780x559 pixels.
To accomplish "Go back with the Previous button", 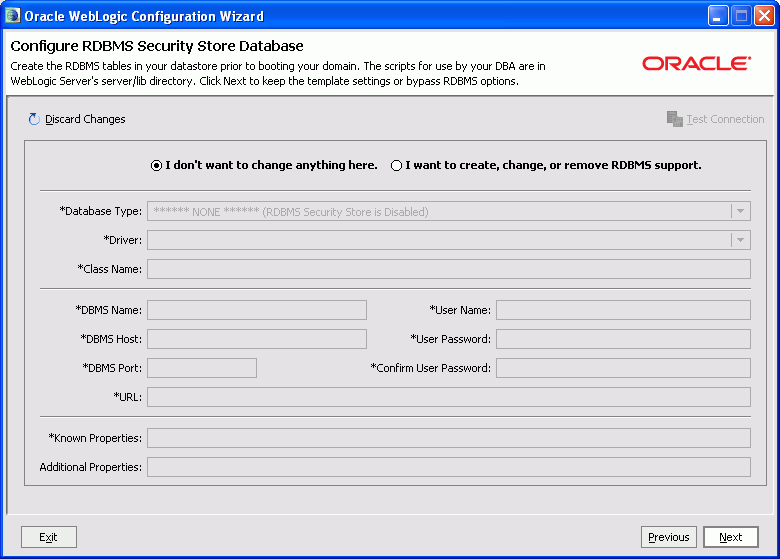I will click(x=669, y=537).
